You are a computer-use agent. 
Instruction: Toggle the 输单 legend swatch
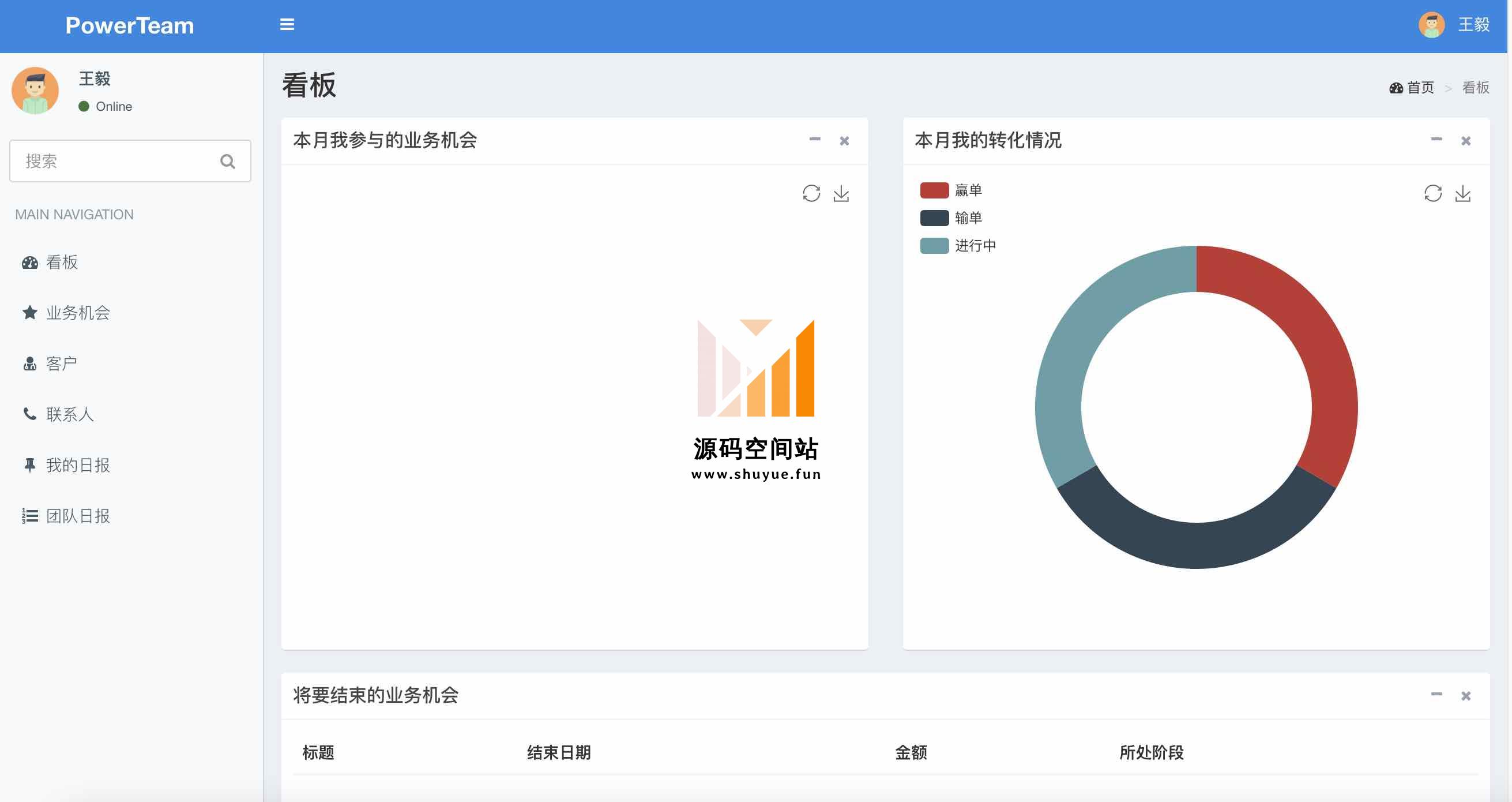(x=934, y=218)
